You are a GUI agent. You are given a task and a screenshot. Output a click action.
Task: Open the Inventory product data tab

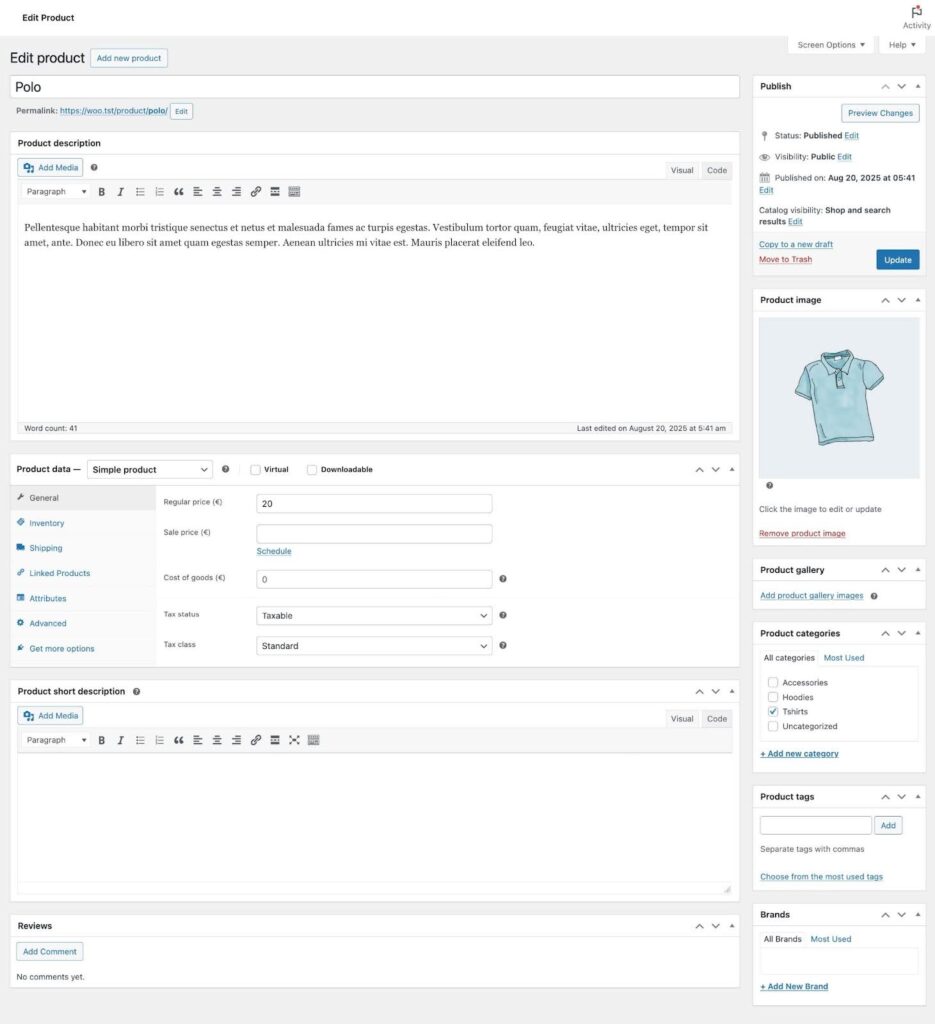tap(46, 523)
